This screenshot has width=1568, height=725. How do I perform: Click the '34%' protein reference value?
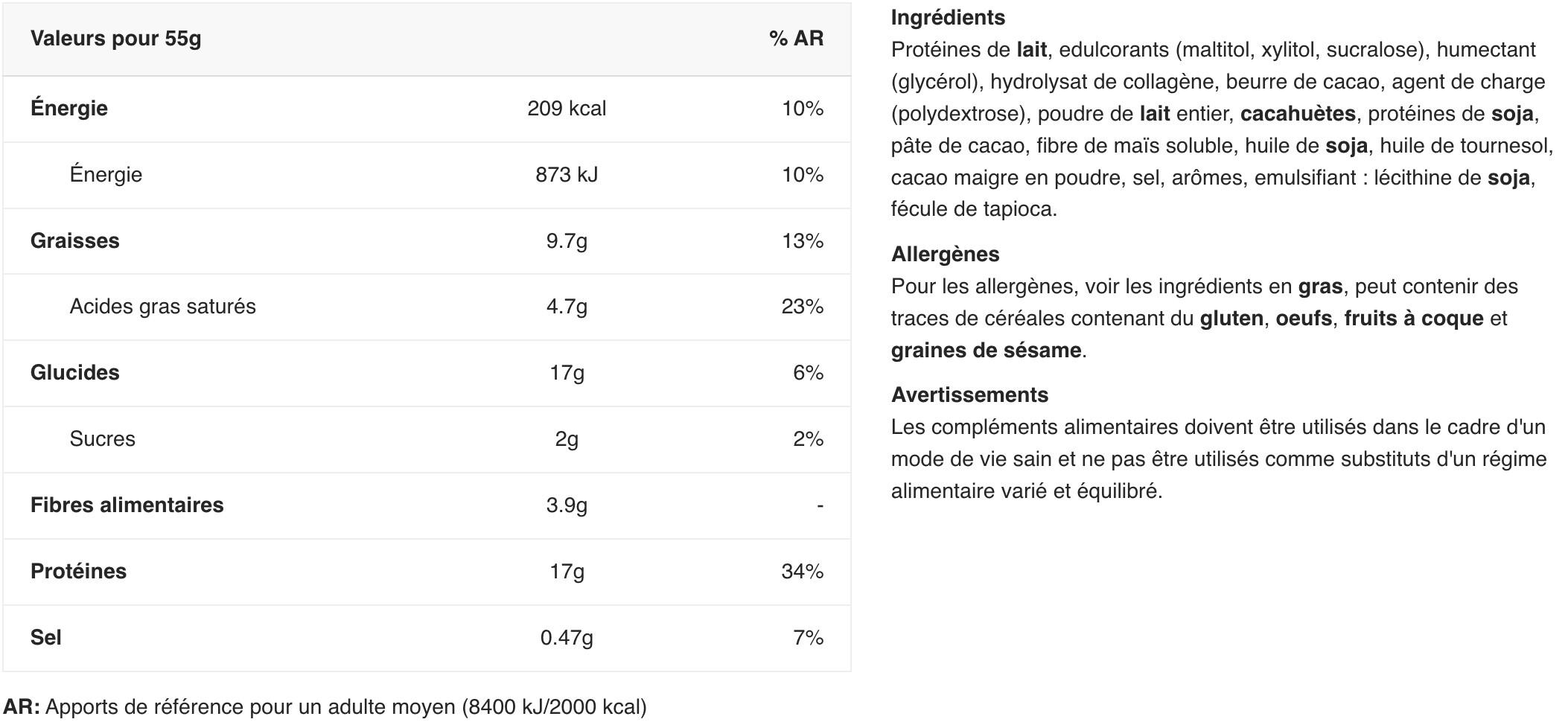click(x=802, y=572)
